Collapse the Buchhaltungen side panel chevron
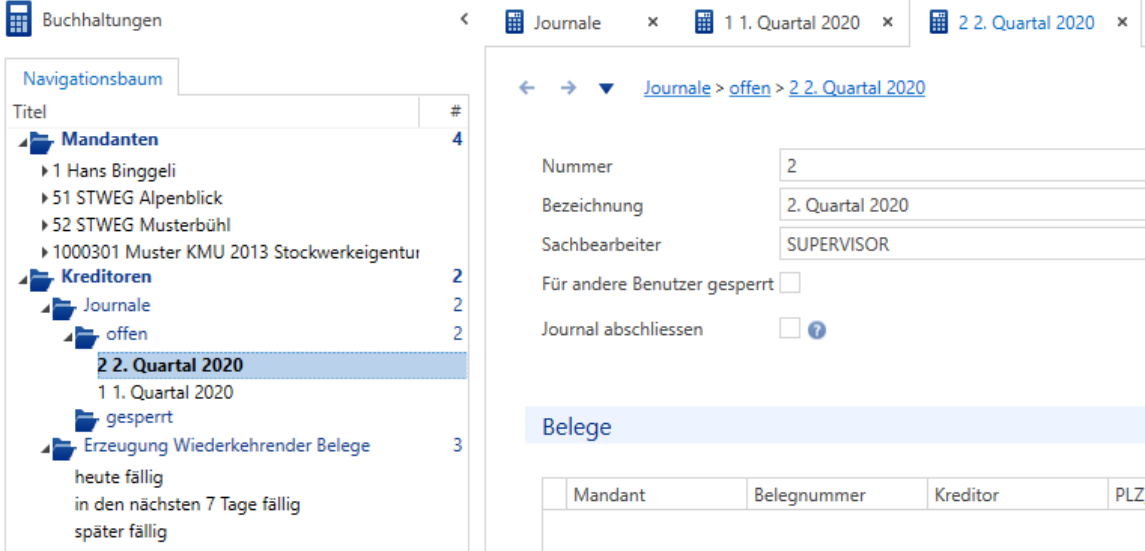 point(464,20)
